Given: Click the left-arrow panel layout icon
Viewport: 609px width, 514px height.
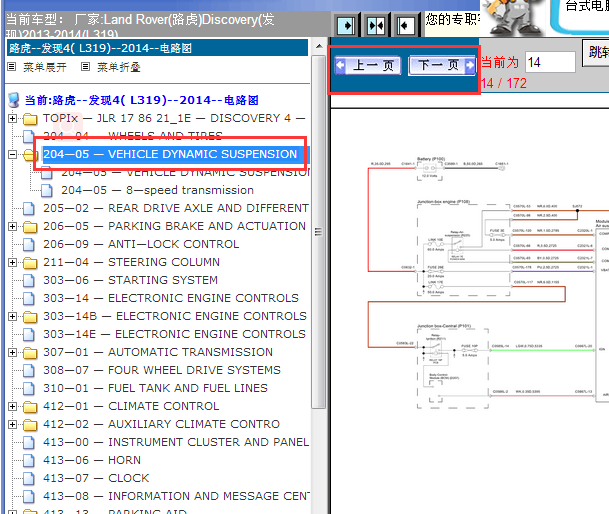Looking at the screenshot, I should click(x=406, y=26).
